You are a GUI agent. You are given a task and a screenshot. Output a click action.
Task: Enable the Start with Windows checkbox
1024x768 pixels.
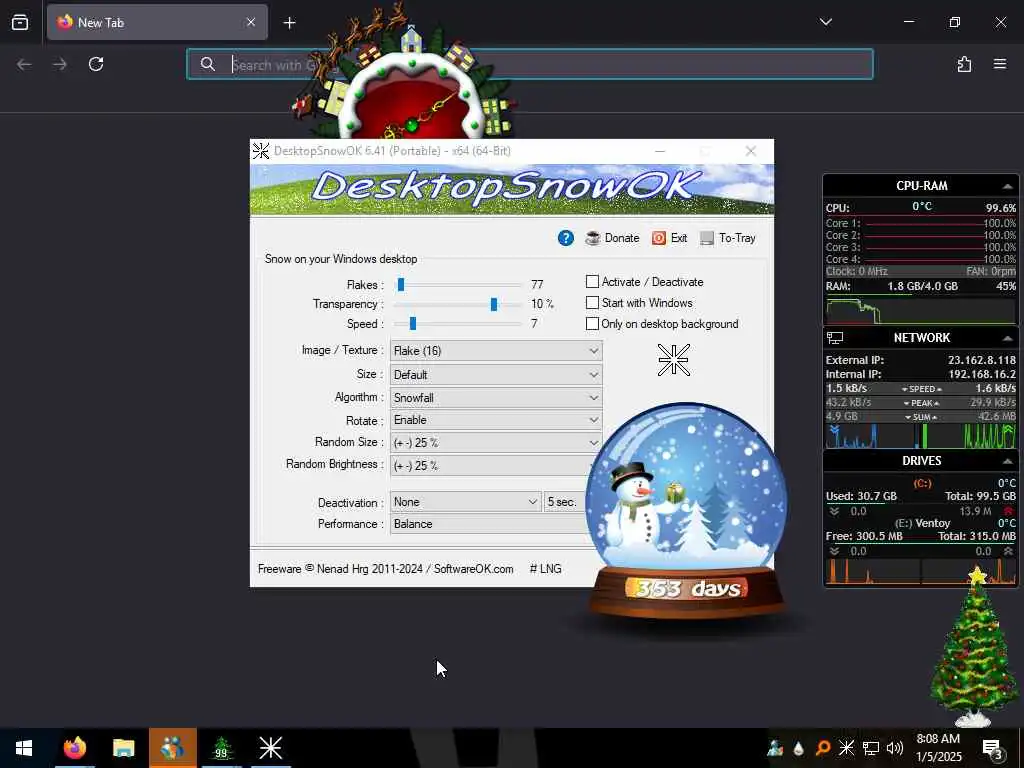click(592, 302)
